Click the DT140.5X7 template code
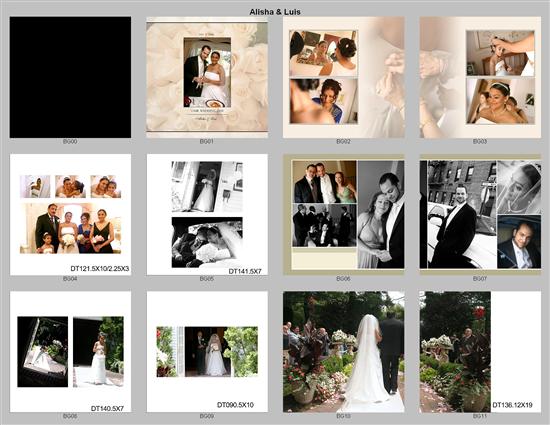The image size is (550, 425). tap(107, 409)
